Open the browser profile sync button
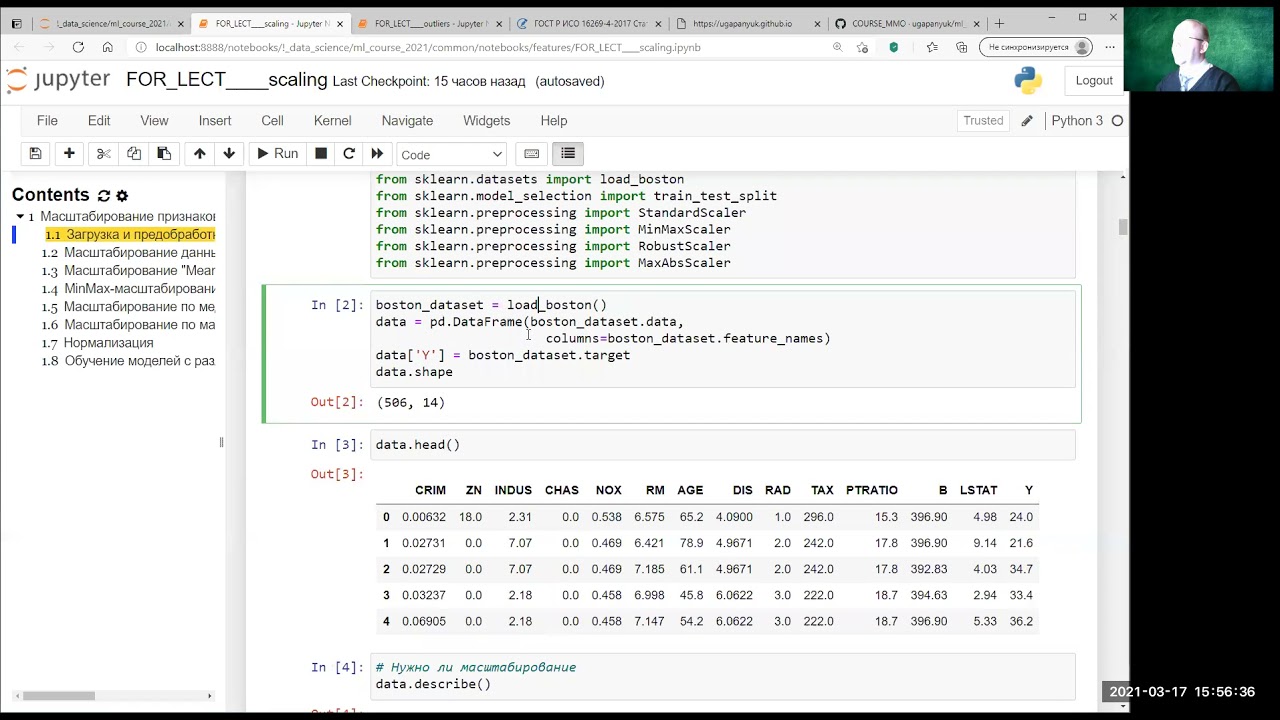This screenshot has height=720, width=1280. 1037,47
